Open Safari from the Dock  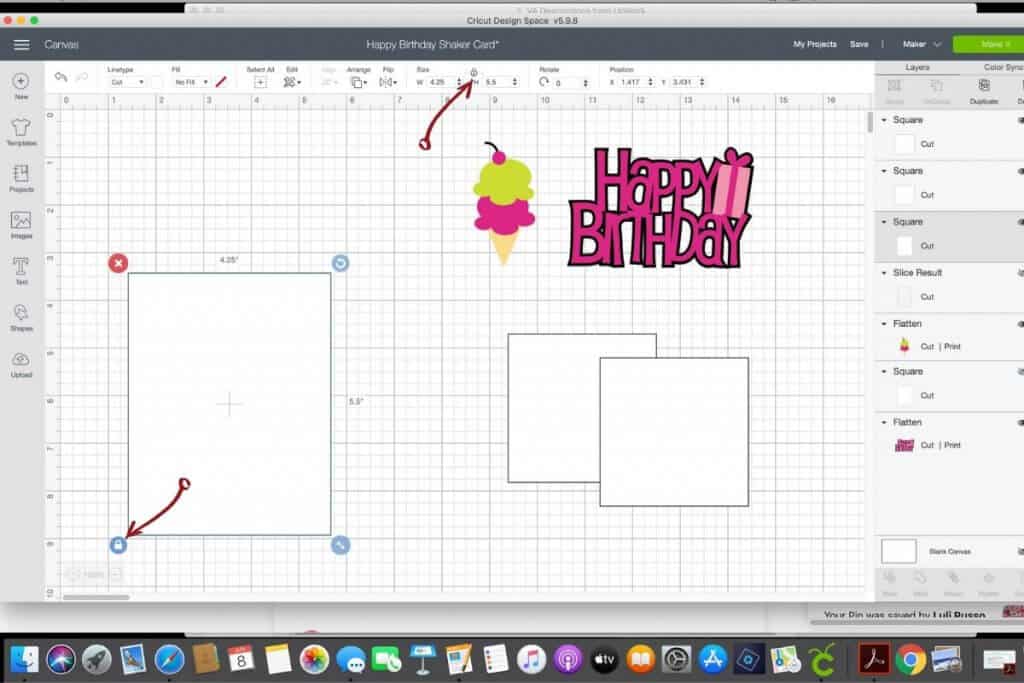pyautogui.click(x=169, y=659)
